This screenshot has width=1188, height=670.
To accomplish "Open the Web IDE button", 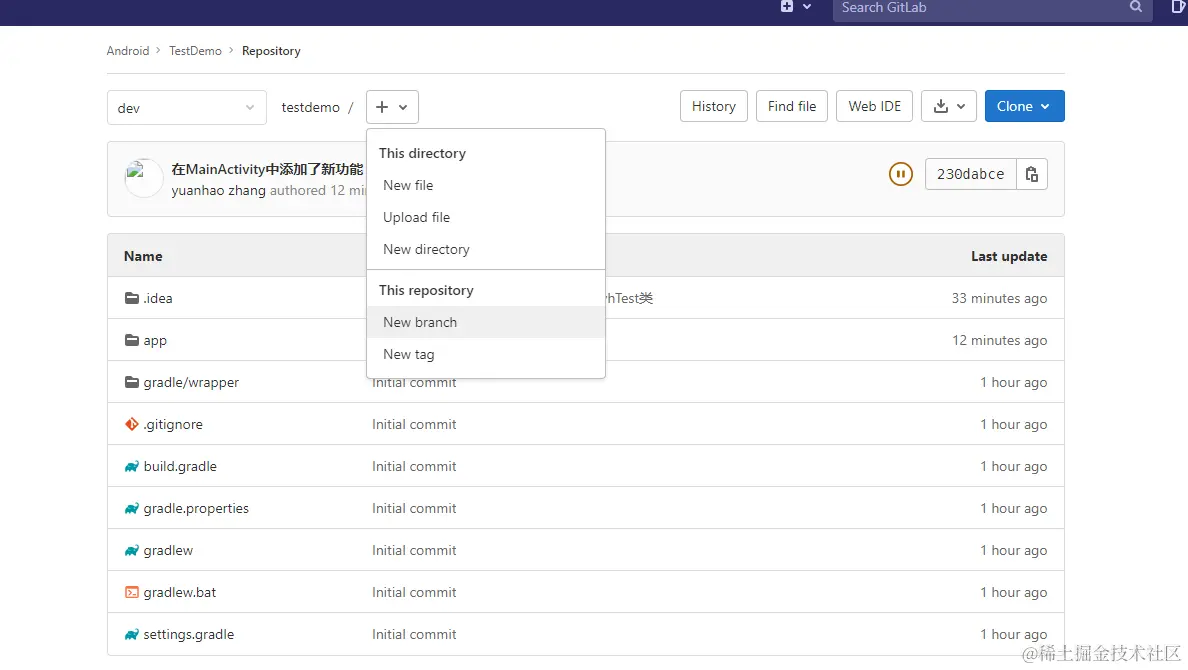I will click(874, 106).
